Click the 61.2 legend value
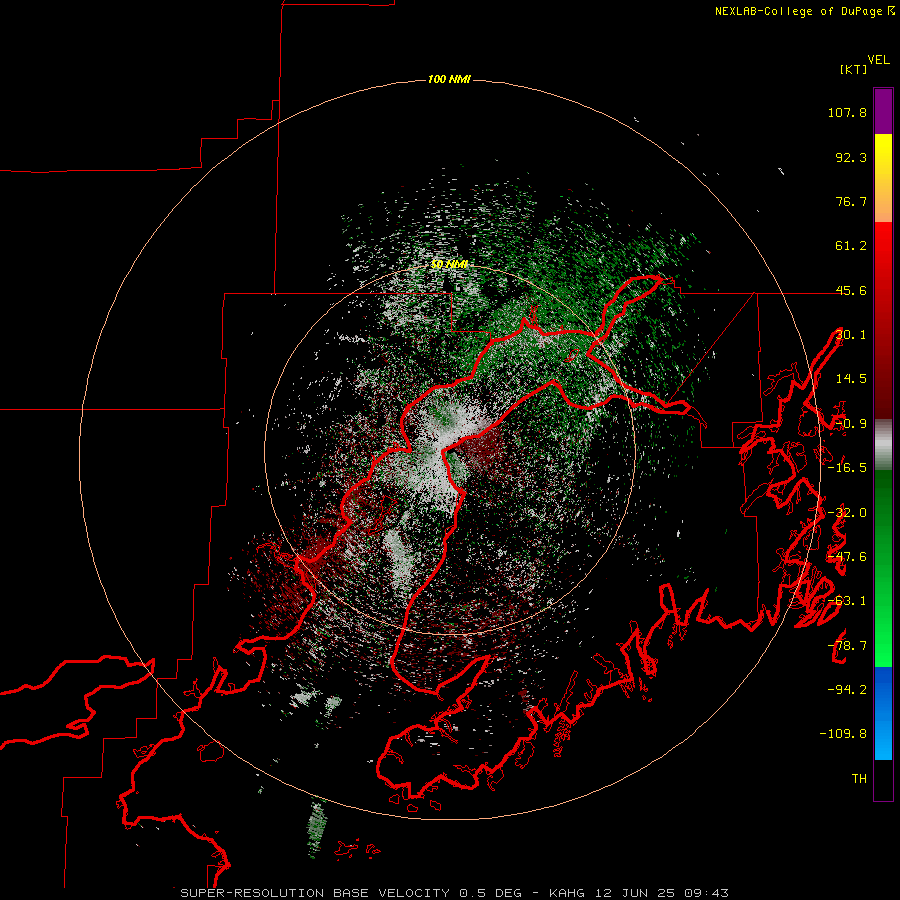900x900 pixels. [851, 246]
